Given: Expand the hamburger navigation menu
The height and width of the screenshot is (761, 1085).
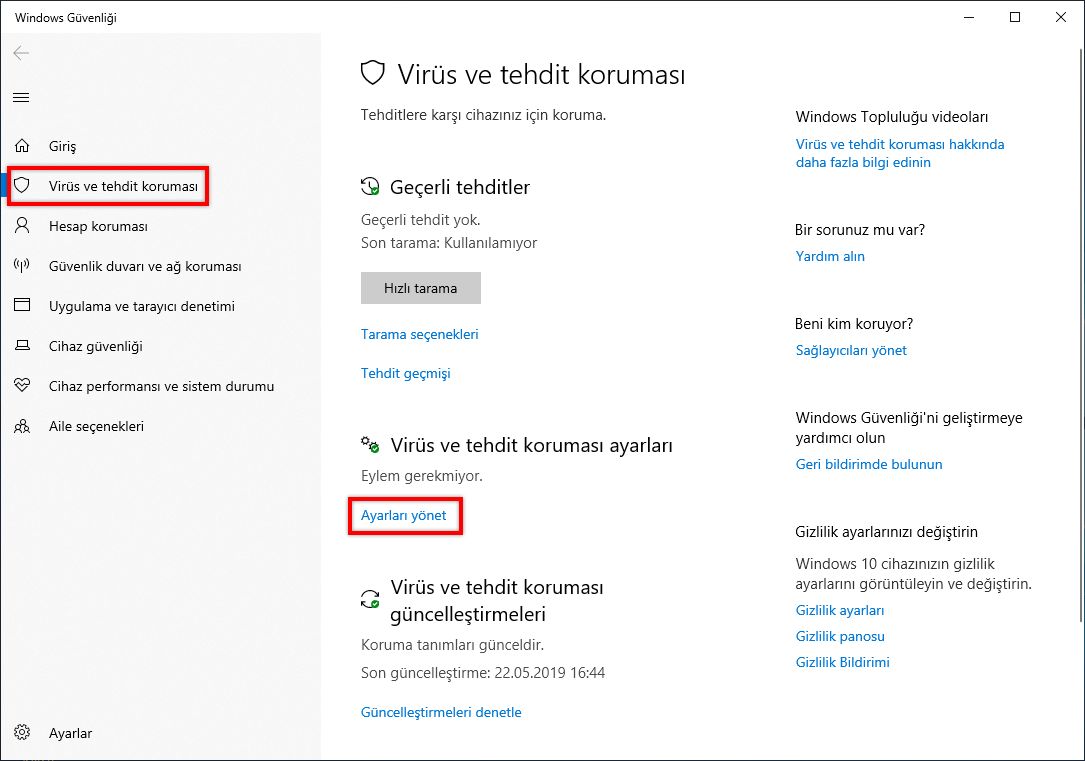Looking at the screenshot, I should [x=21, y=97].
